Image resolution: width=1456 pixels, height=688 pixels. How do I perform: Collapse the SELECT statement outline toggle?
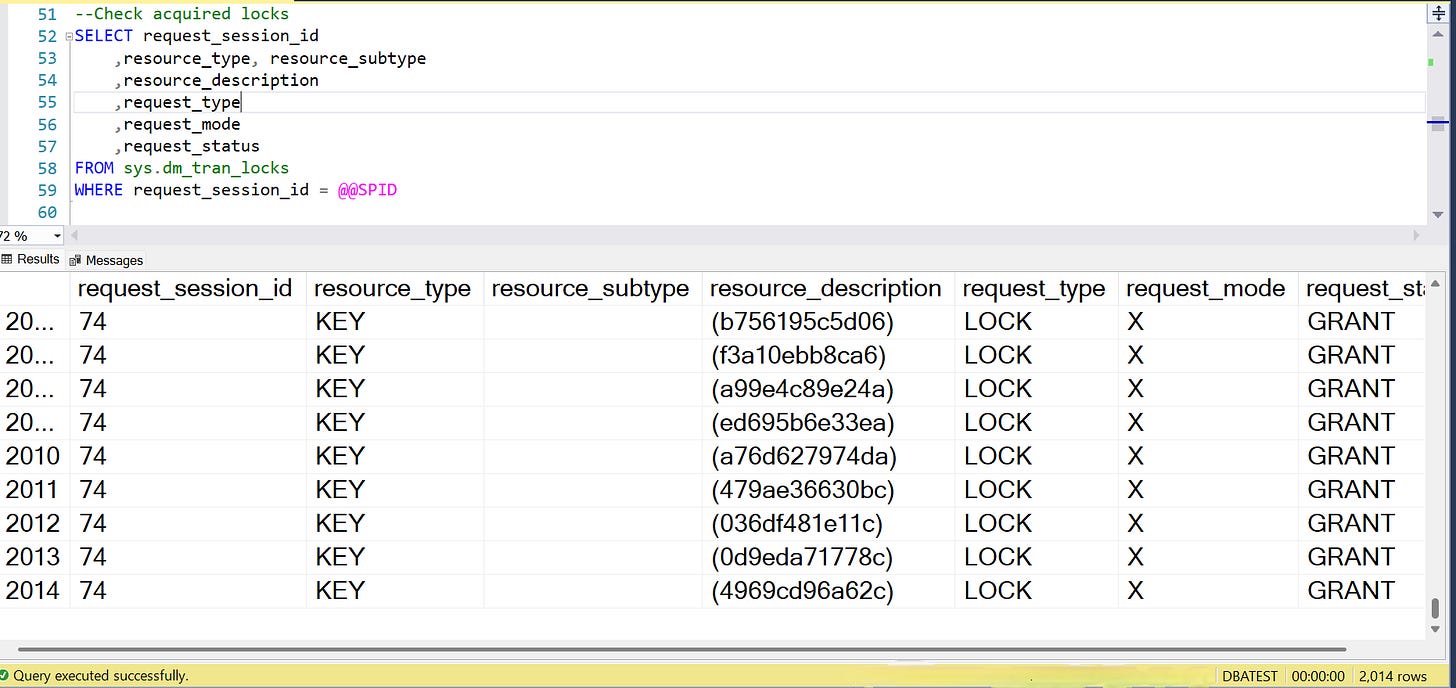(68, 36)
